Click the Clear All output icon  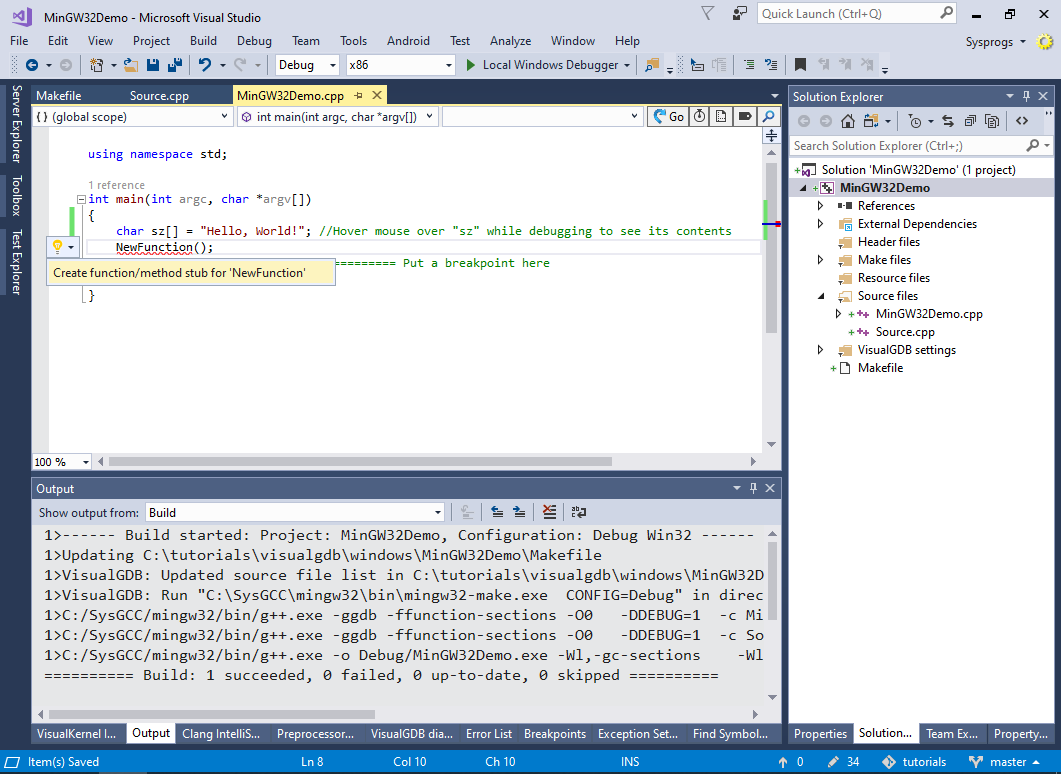pos(549,512)
